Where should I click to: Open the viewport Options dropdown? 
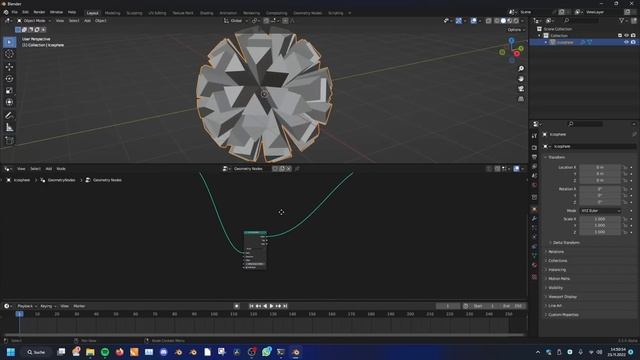coord(516,30)
